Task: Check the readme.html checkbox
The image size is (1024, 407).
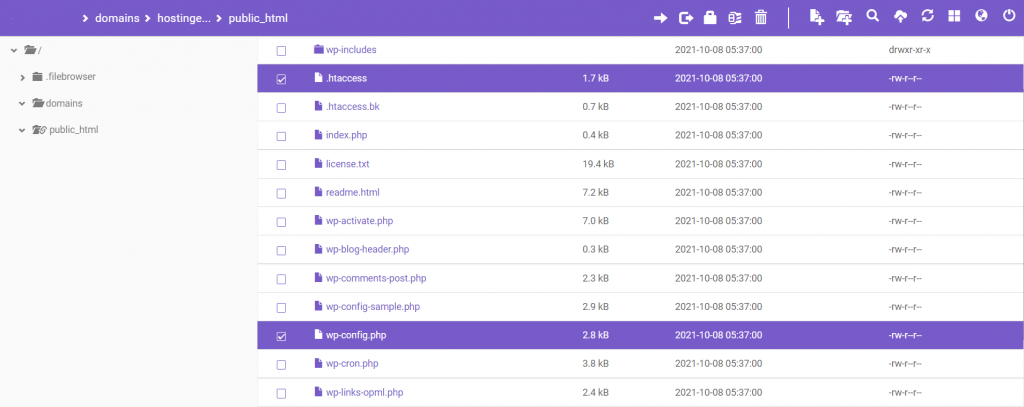Action: pos(281,194)
